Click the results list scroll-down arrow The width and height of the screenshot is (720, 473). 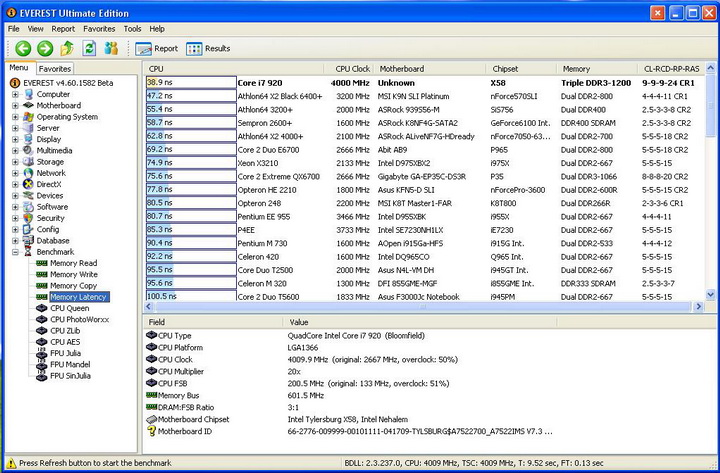click(x=710, y=295)
